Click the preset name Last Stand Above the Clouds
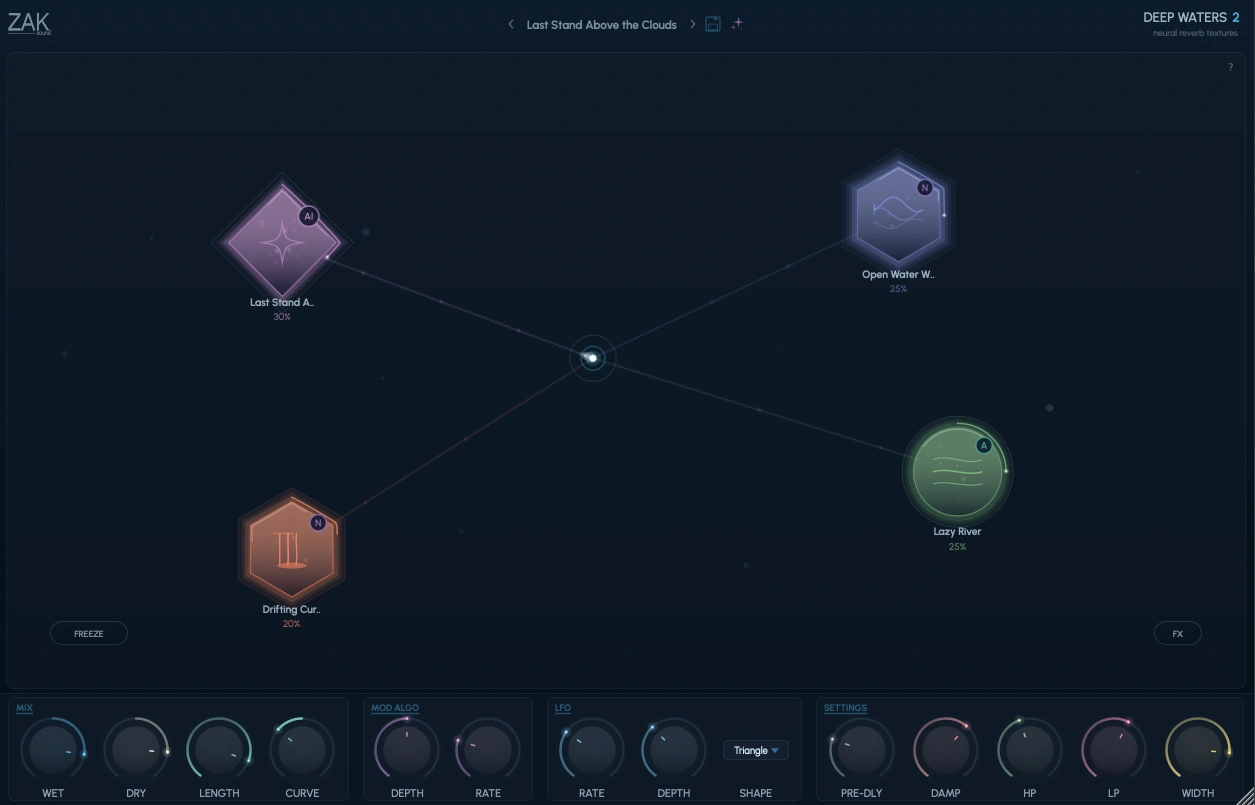 (x=602, y=24)
